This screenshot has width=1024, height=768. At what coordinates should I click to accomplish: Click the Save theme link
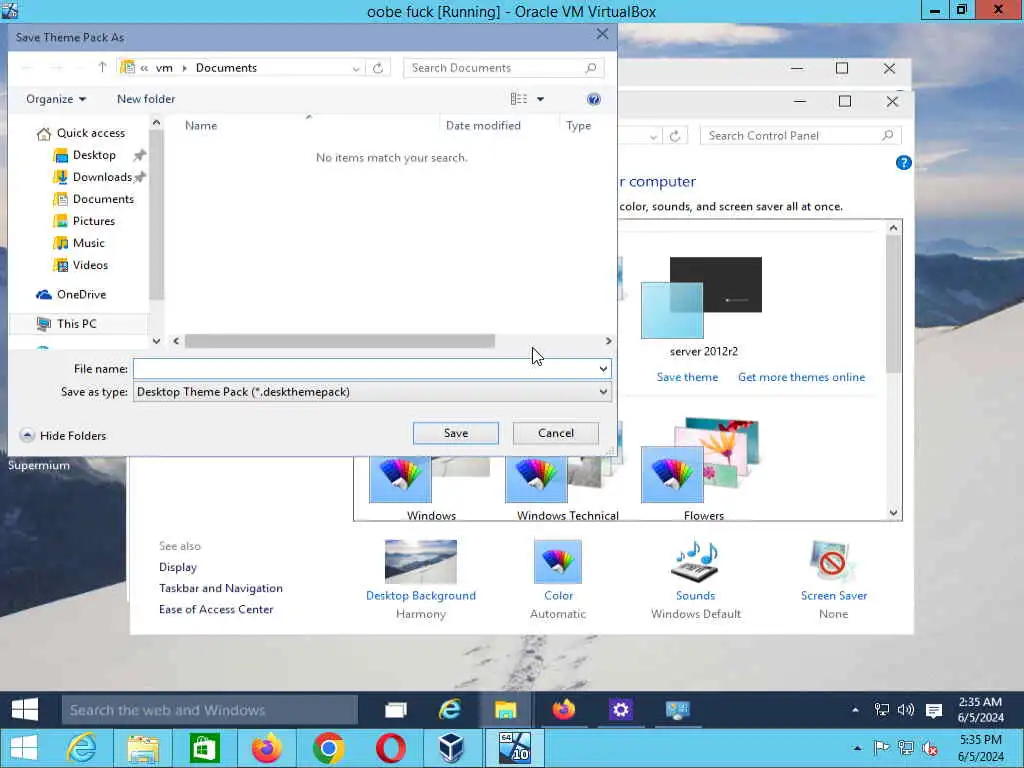click(x=687, y=377)
